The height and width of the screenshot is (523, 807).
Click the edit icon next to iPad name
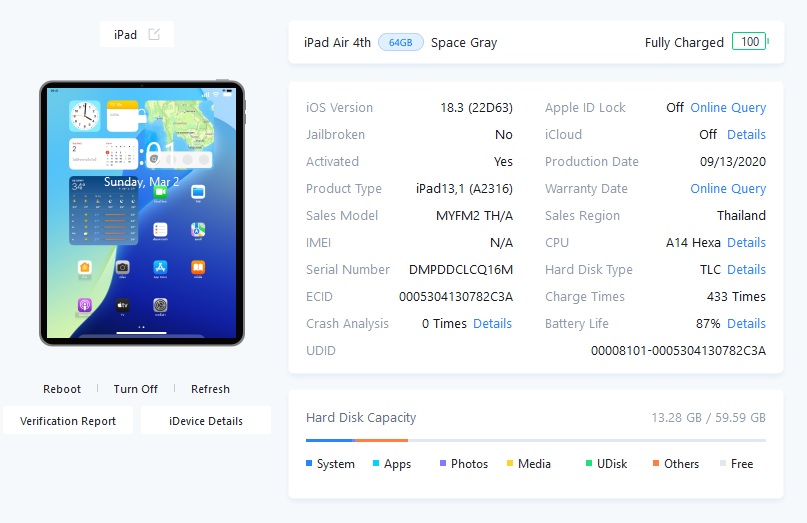154,34
